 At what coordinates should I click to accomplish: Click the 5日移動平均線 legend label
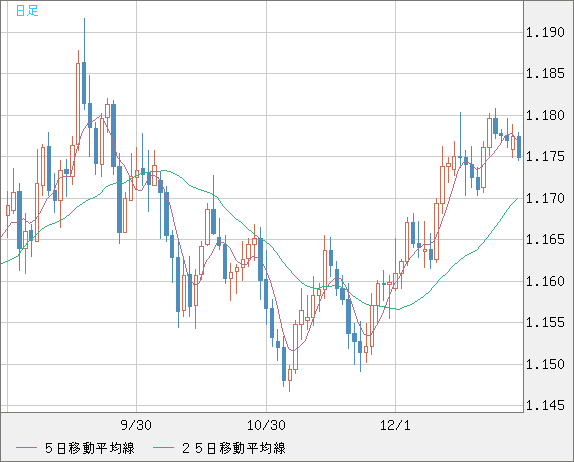tap(90, 448)
